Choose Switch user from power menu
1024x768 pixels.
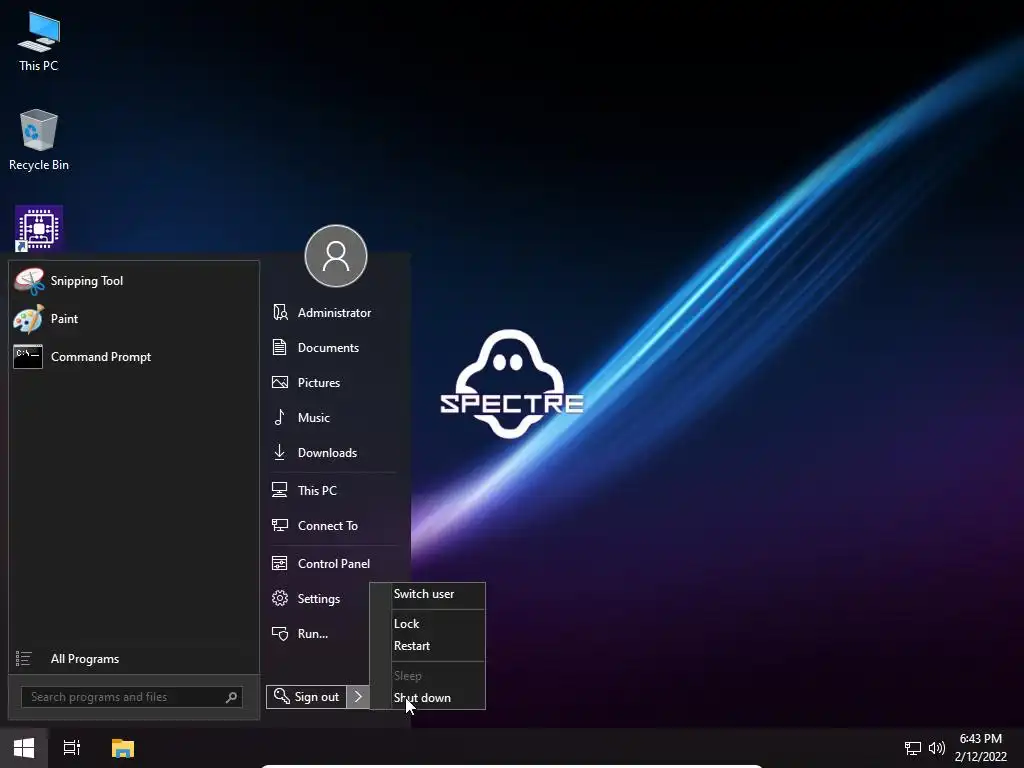[428, 594]
